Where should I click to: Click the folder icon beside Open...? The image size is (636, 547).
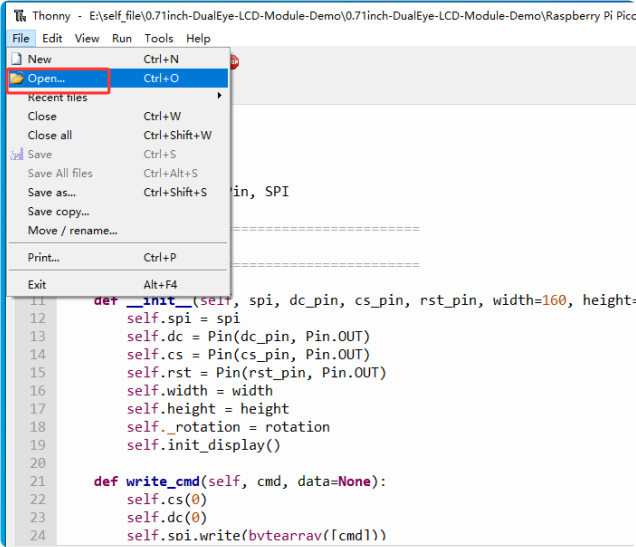(16, 79)
